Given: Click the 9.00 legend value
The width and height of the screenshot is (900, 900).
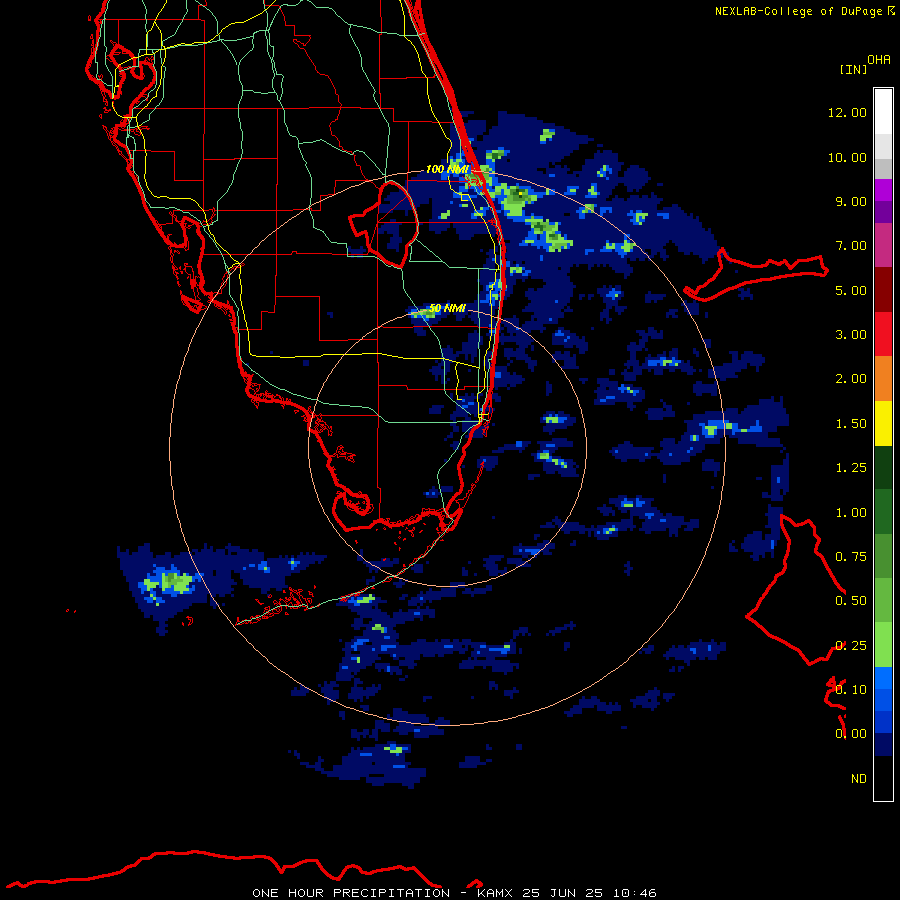Looking at the screenshot, I should pyautogui.click(x=850, y=201).
